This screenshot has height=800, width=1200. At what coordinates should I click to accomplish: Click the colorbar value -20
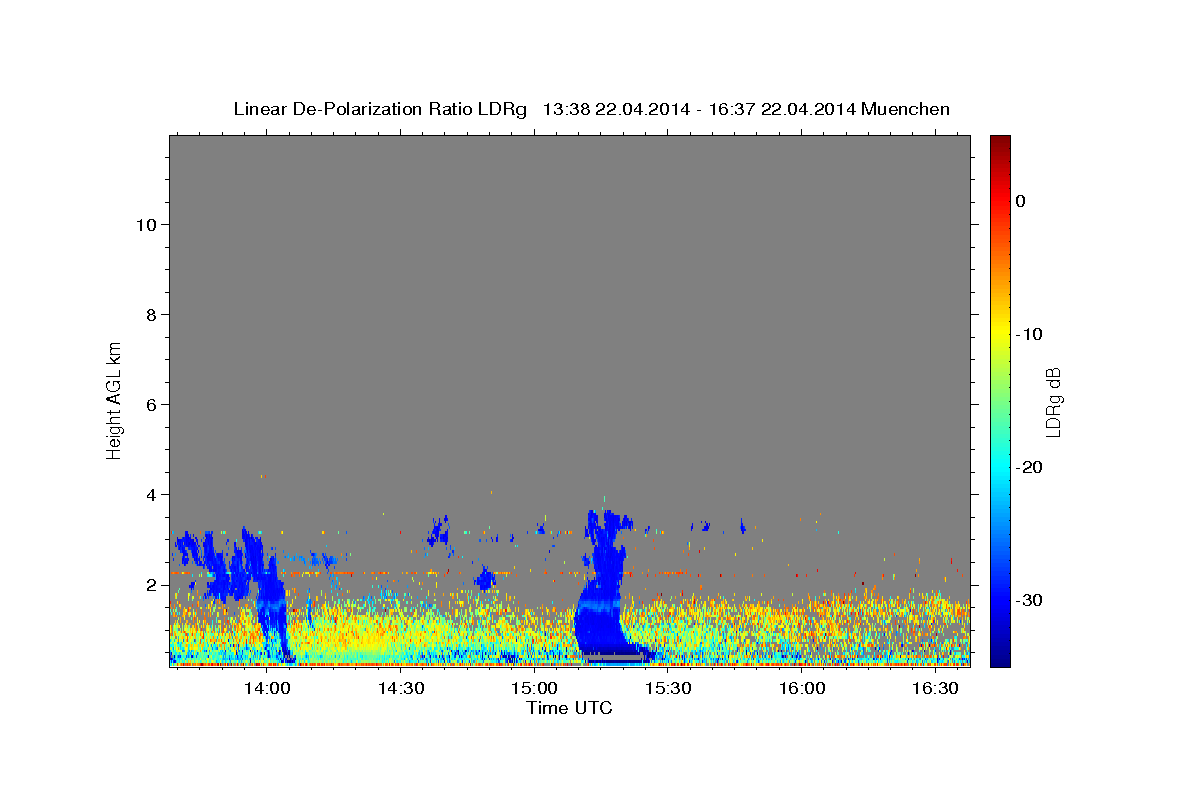[x=1028, y=467]
